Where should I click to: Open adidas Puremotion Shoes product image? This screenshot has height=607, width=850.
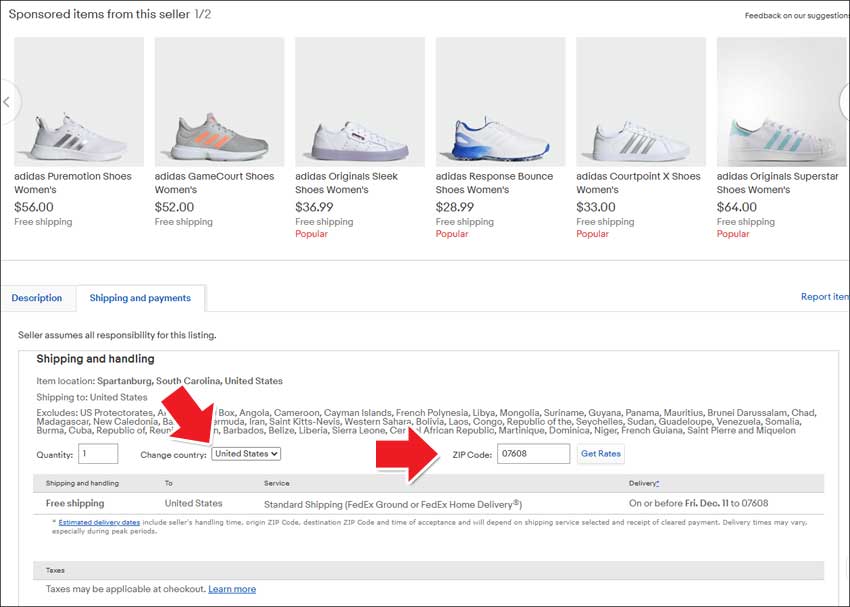coord(79,102)
